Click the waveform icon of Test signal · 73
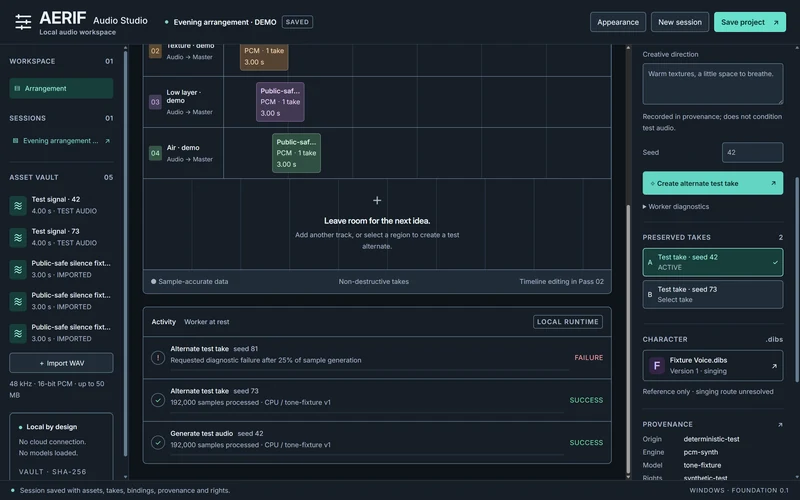This screenshot has height=500, width=800. [18, 238]
